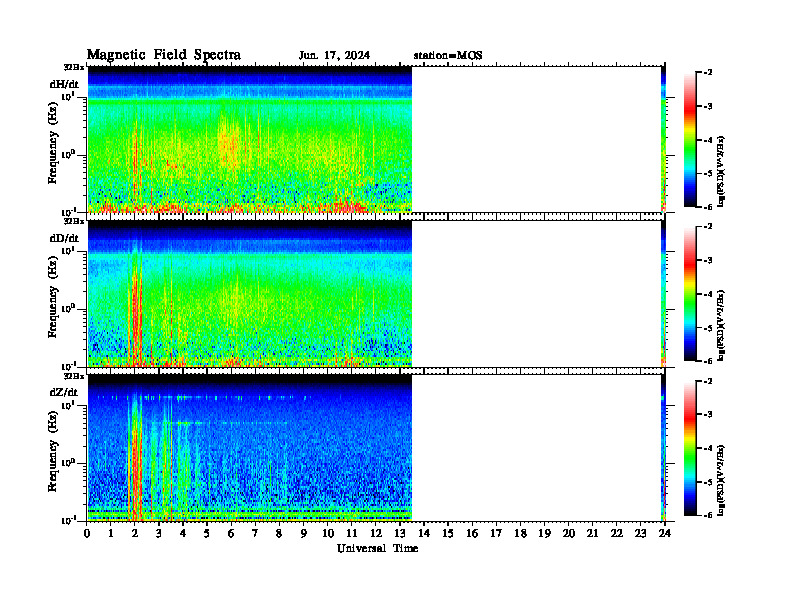Click the dH/dt spectrogram plot area
The height and width of the screenshot is (612, 792).
(376, 139)
